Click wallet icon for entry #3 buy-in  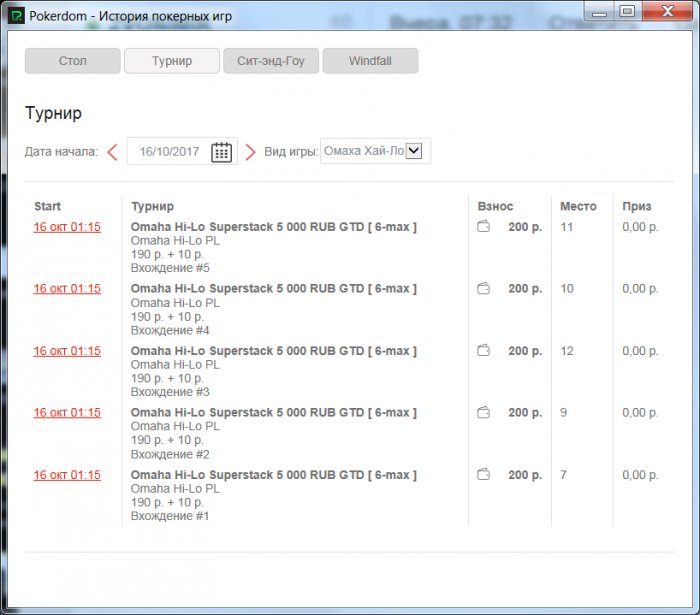point(484,351)
